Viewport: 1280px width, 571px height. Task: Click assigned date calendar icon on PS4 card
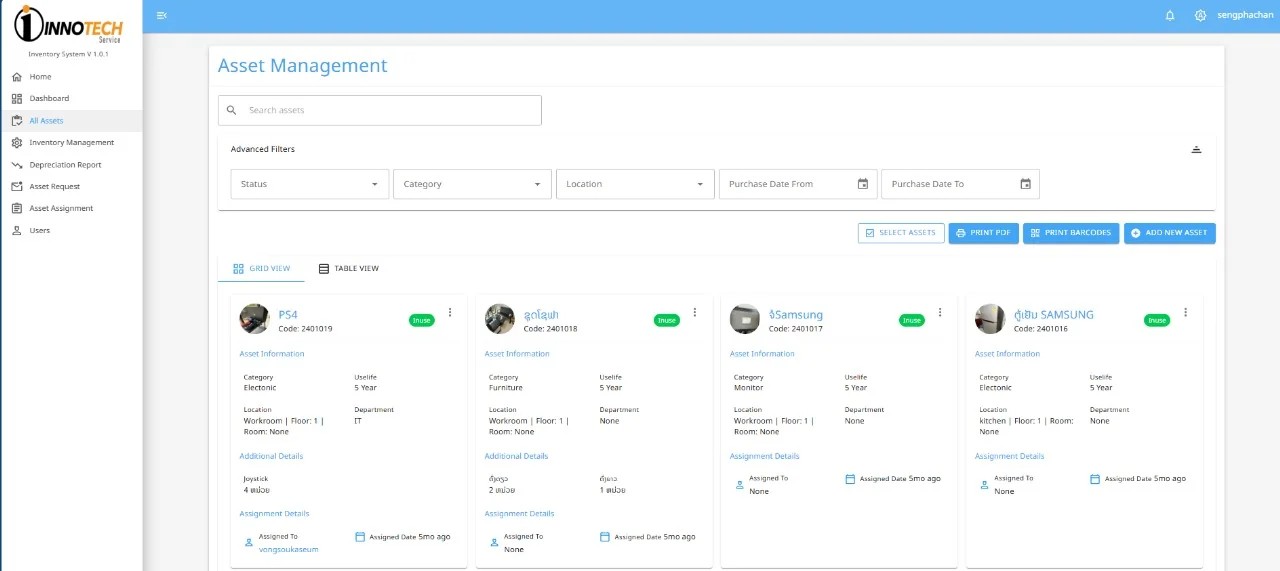click(x=360, y=537)
